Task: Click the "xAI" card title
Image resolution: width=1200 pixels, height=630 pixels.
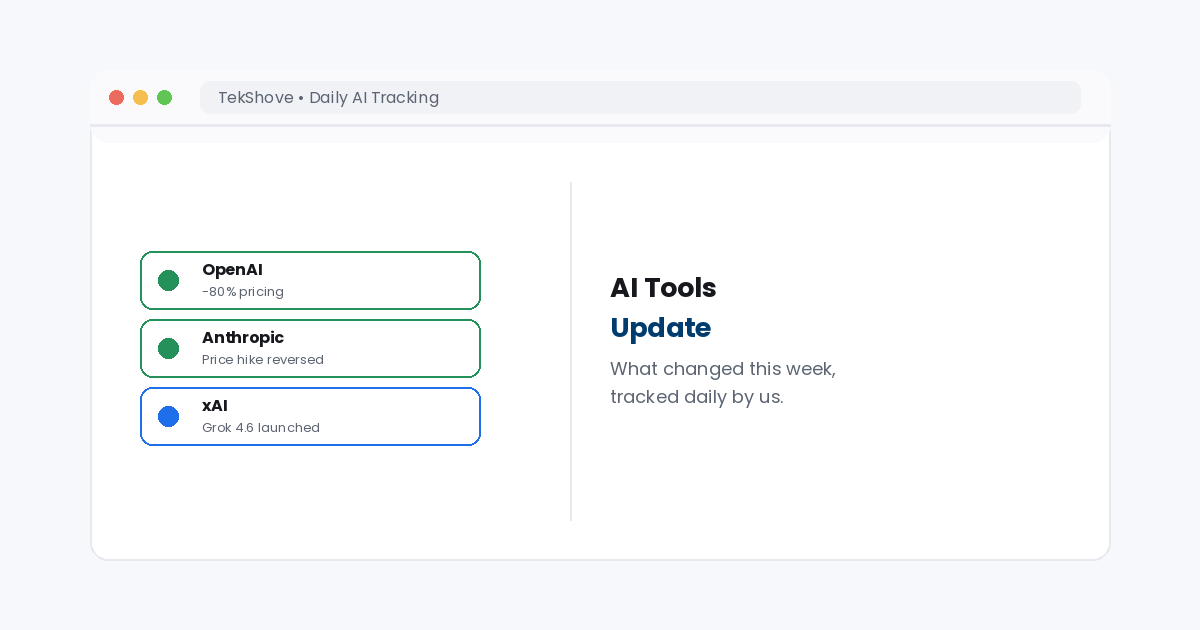Action: (x=215, y=406)
